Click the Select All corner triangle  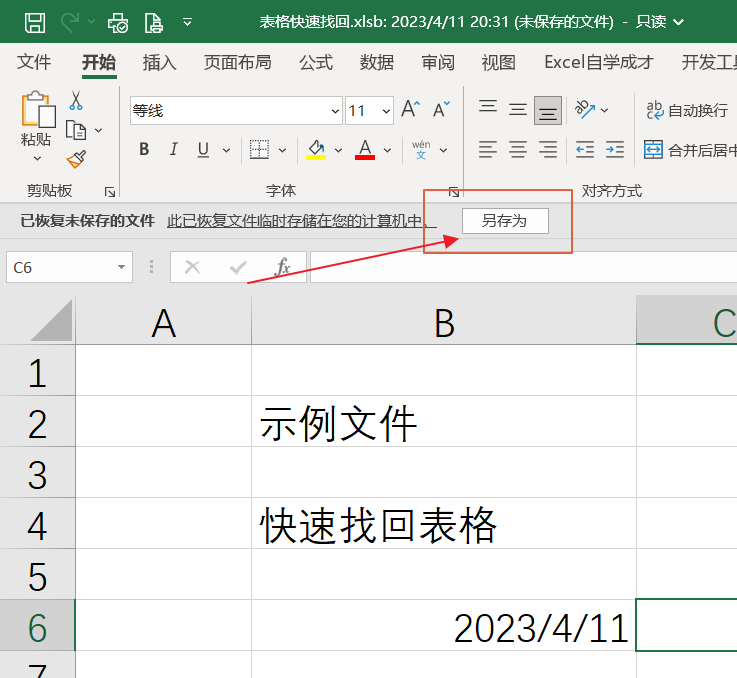51,320
